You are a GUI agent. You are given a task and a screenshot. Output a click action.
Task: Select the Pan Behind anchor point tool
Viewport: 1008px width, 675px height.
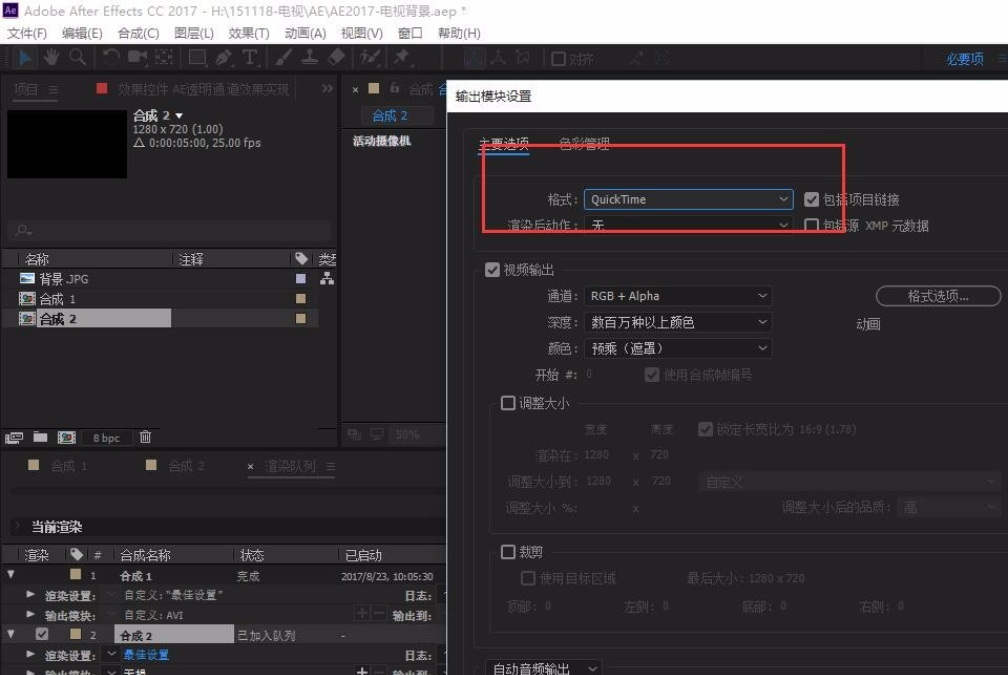[164, 58]
